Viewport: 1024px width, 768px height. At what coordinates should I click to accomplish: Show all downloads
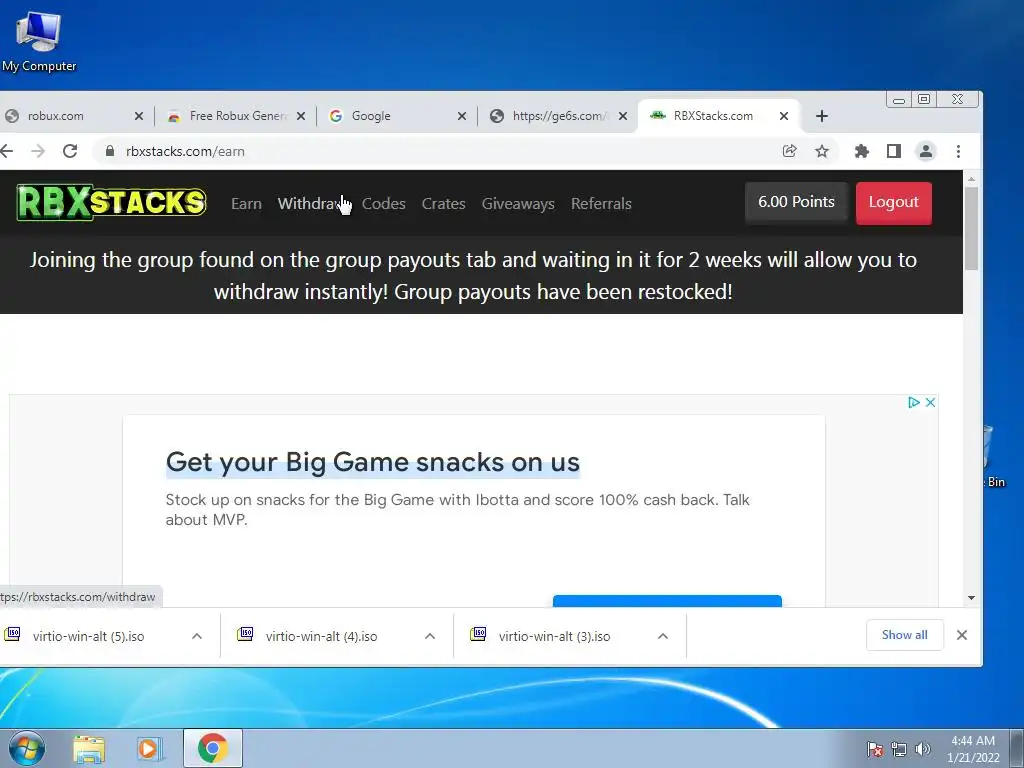904,635
